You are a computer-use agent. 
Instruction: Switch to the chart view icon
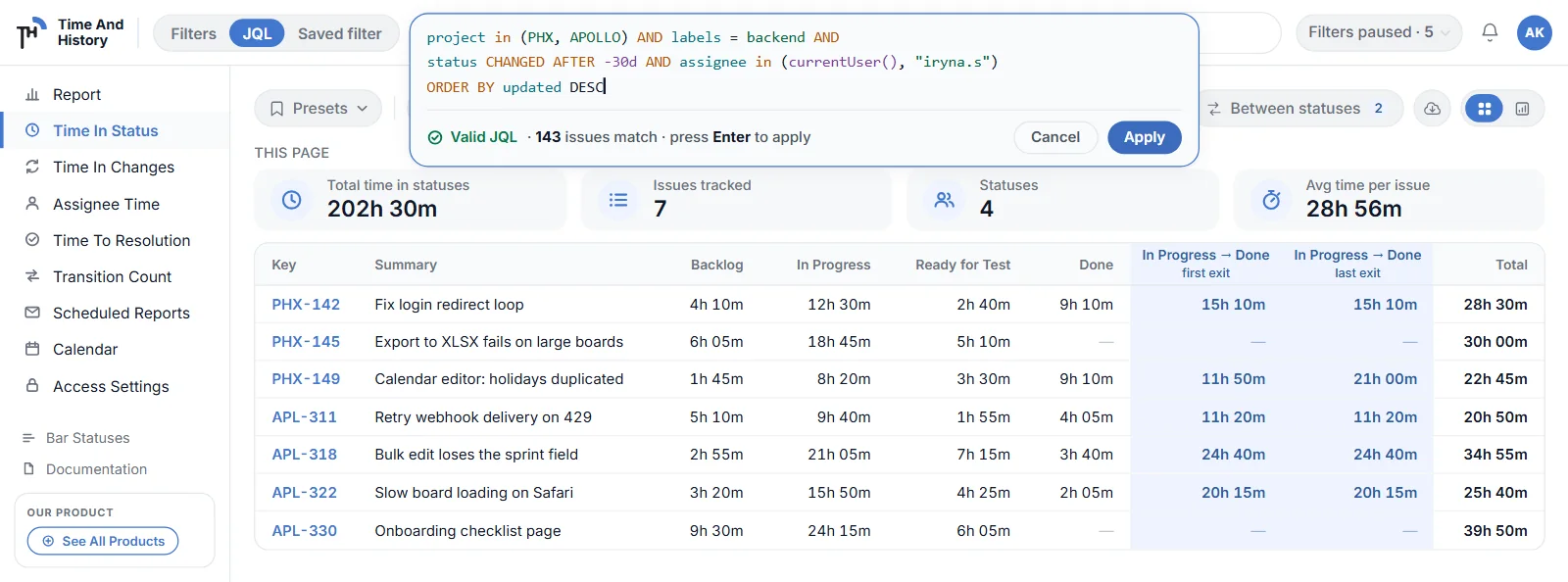click(x=1522, y=109)
